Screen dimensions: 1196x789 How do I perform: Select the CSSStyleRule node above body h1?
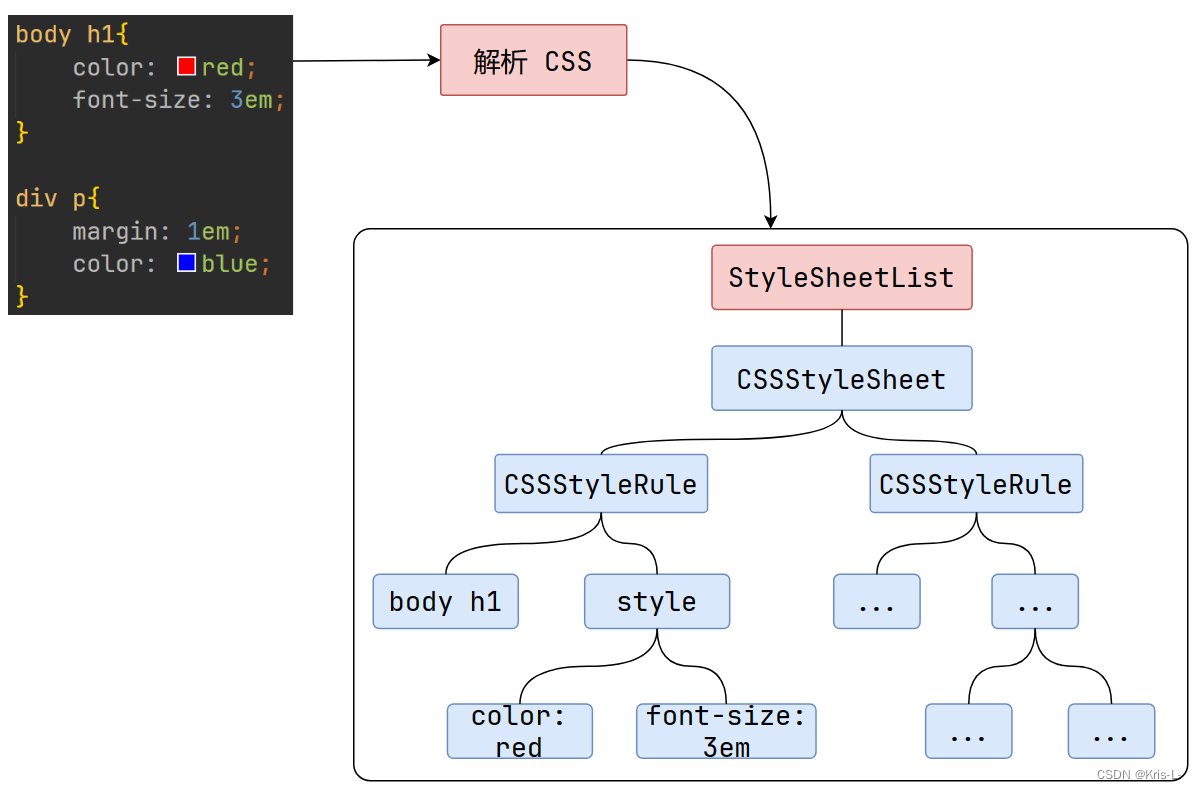600,484
